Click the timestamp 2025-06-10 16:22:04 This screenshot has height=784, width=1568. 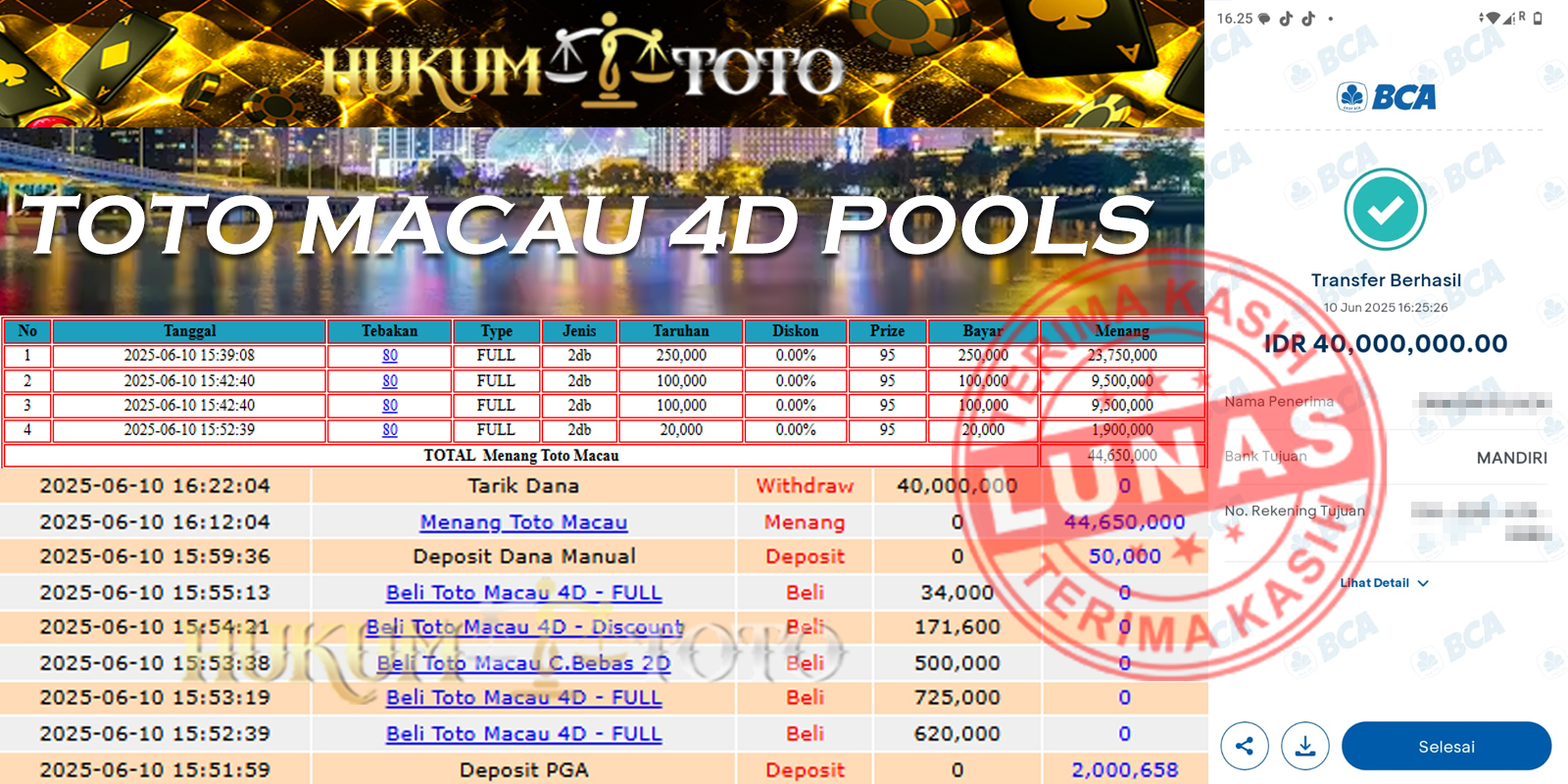click(x=155, y=486)
